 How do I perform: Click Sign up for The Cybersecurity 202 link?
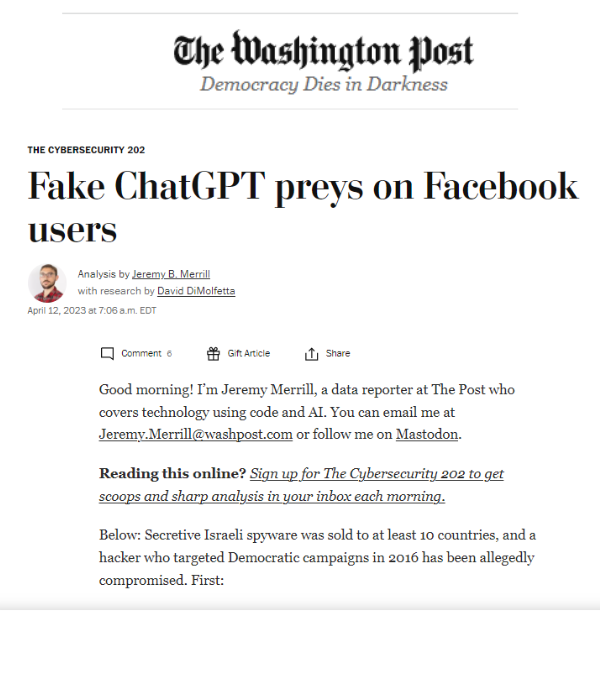pos(376,474)
